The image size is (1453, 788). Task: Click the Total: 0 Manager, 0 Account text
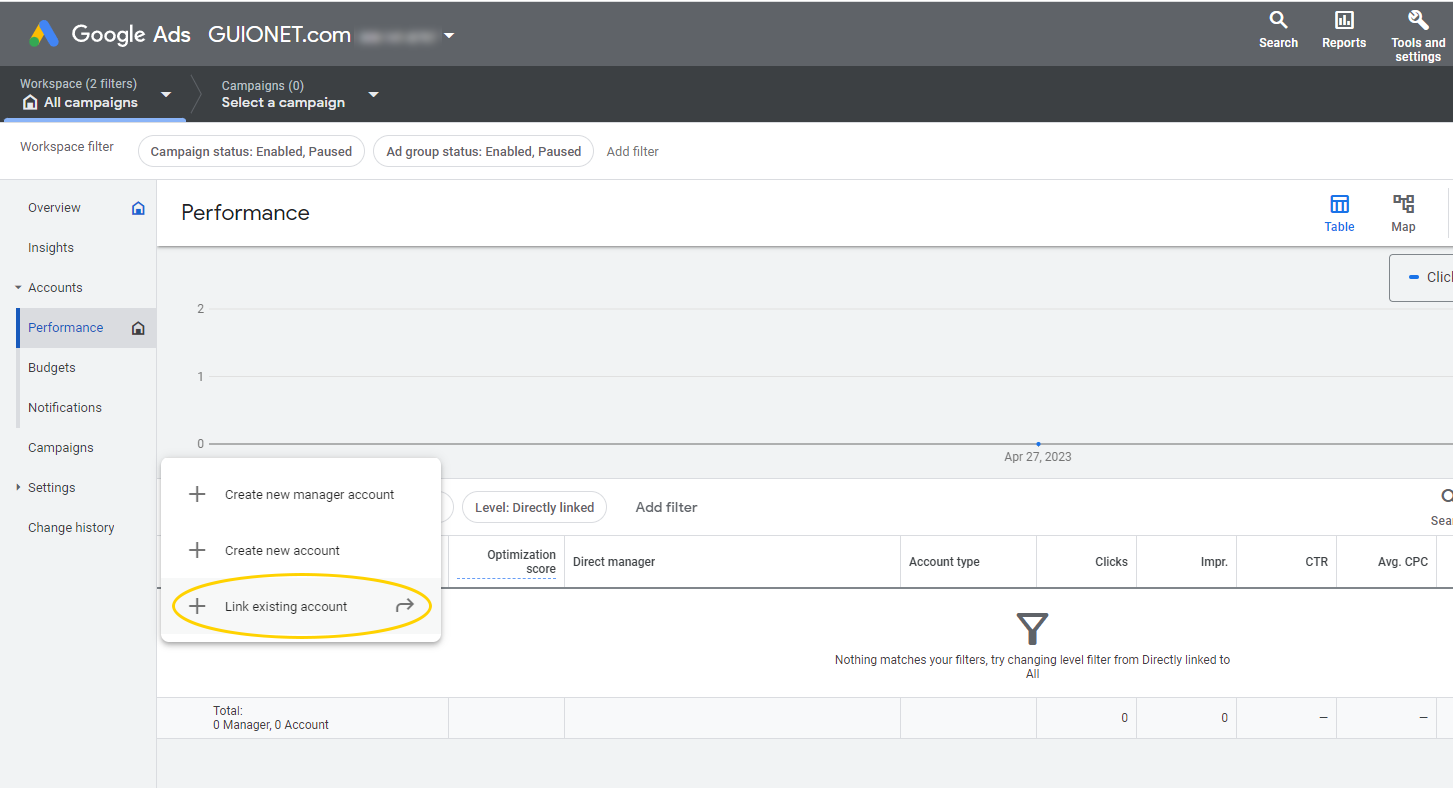coord(271,718)
